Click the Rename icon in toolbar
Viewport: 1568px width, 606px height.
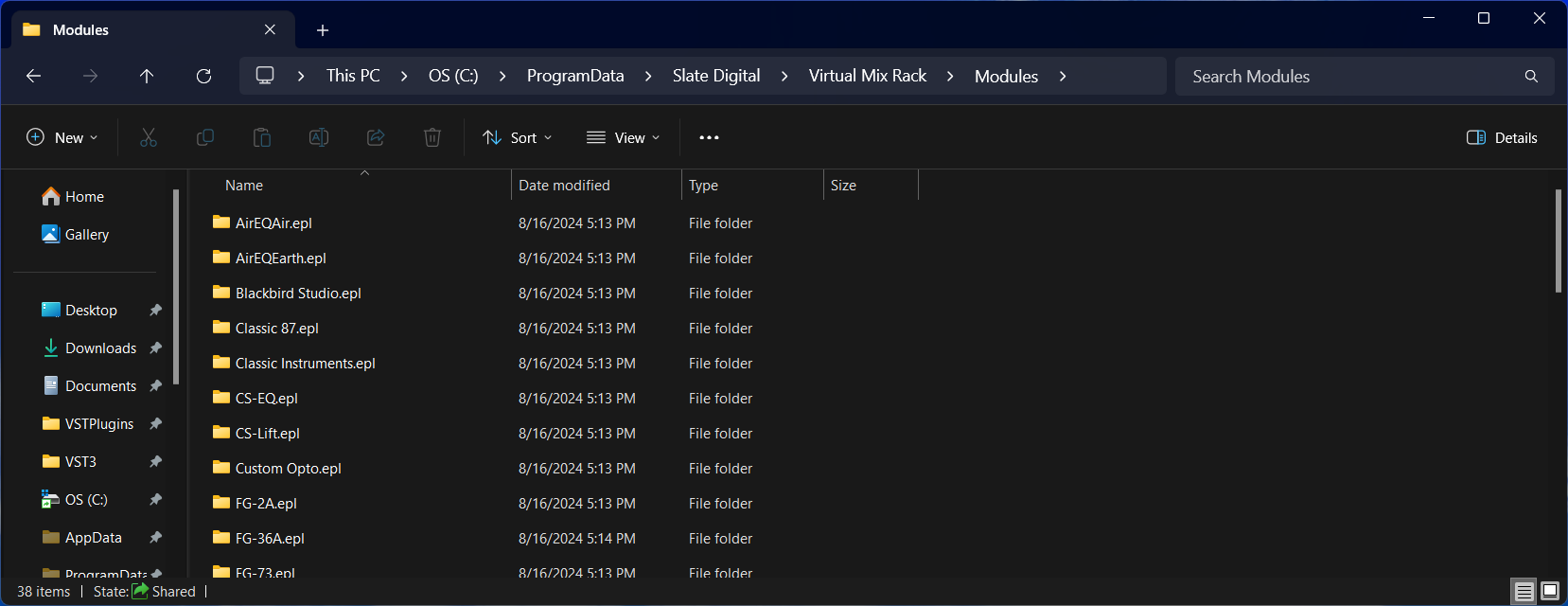[319, 137]
